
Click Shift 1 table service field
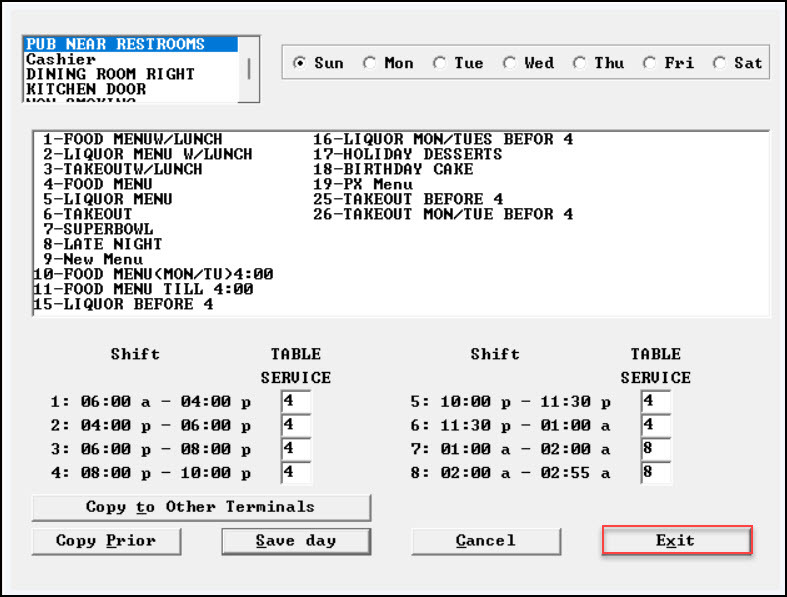[x=296, y=401]
